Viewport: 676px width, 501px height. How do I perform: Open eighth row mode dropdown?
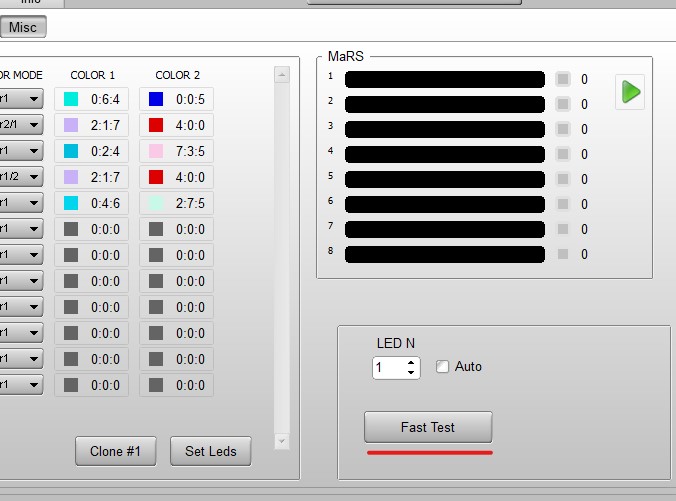point(21,281)
